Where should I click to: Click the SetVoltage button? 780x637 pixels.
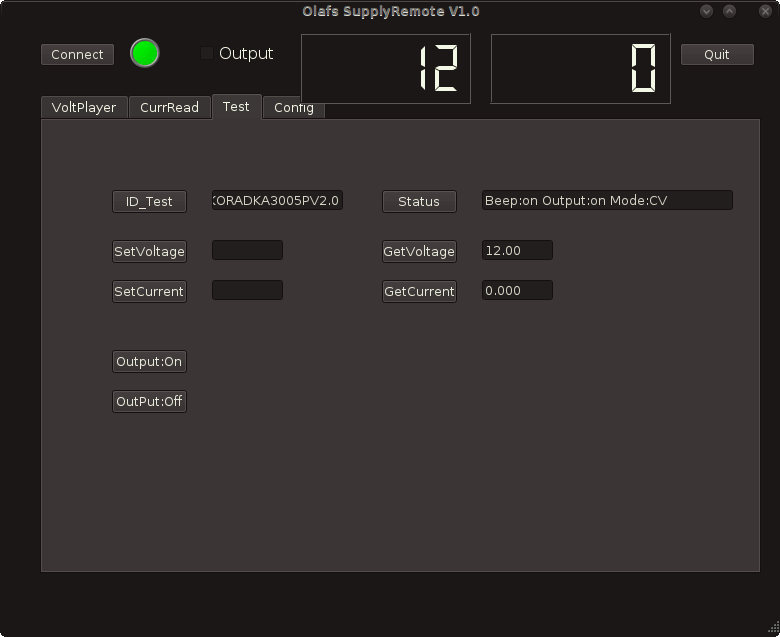pyautogui.click(x=149, y=251)
